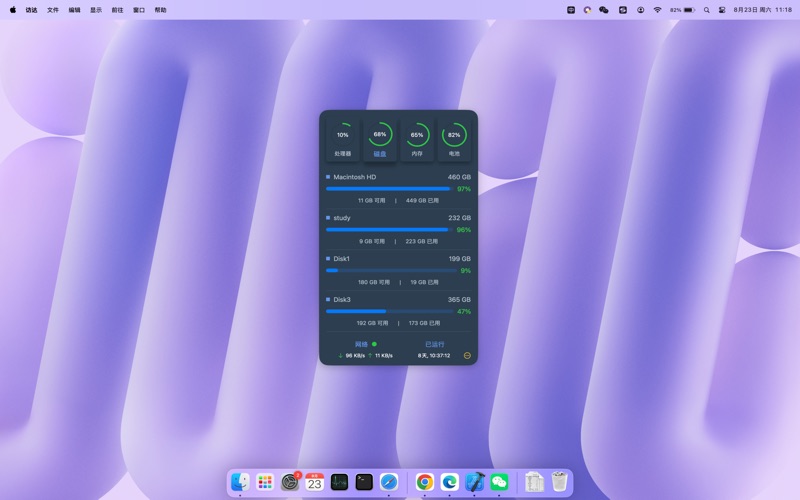800x500 pixels.
Task: Click the study disk usage bar
Action: coord(389,230)
